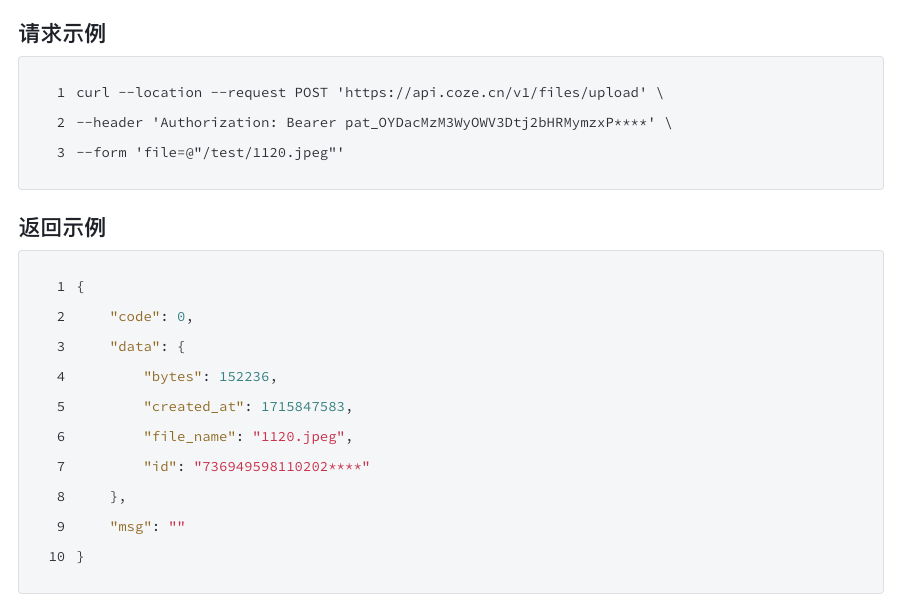Click the "code" key in the response
900x608 pixels.
click(x=135, y=317)
